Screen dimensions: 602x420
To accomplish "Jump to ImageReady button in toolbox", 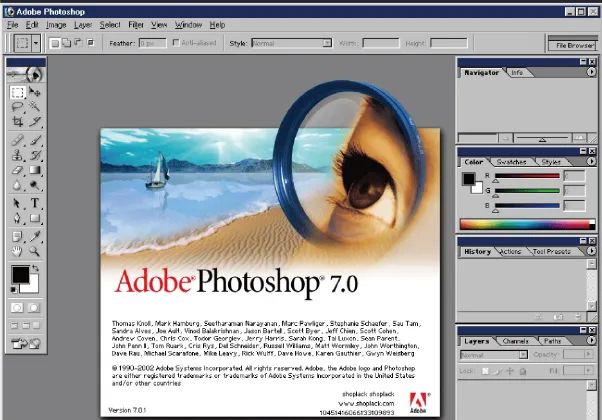I will click(26, 343).
